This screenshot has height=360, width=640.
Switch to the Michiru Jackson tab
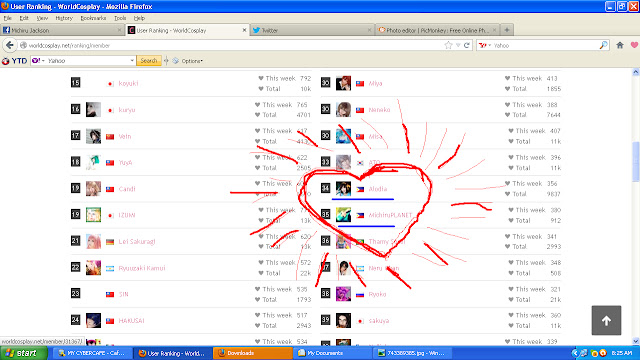click(x=62, y=30)
